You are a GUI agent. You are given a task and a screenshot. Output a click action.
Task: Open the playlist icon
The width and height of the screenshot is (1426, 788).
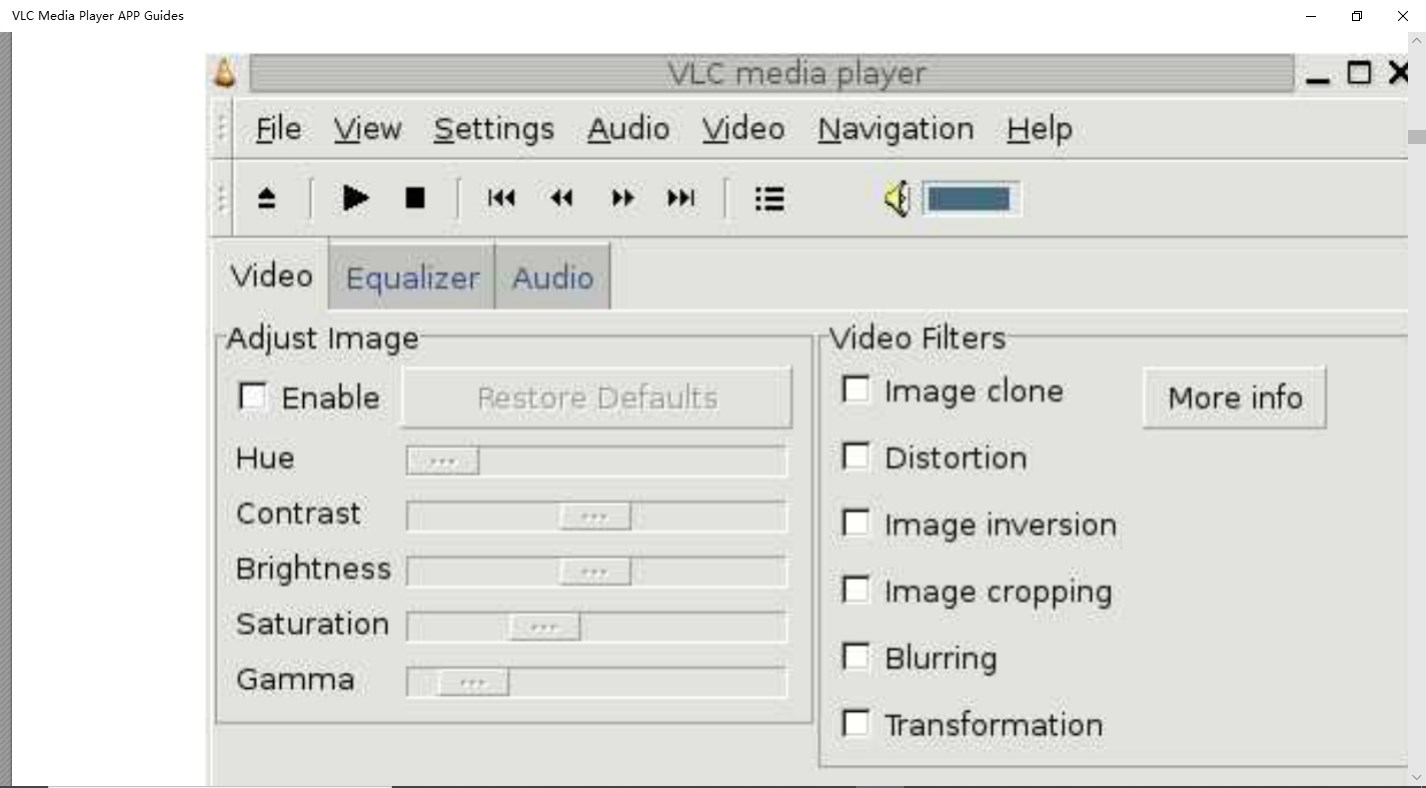tap(769, 199)
